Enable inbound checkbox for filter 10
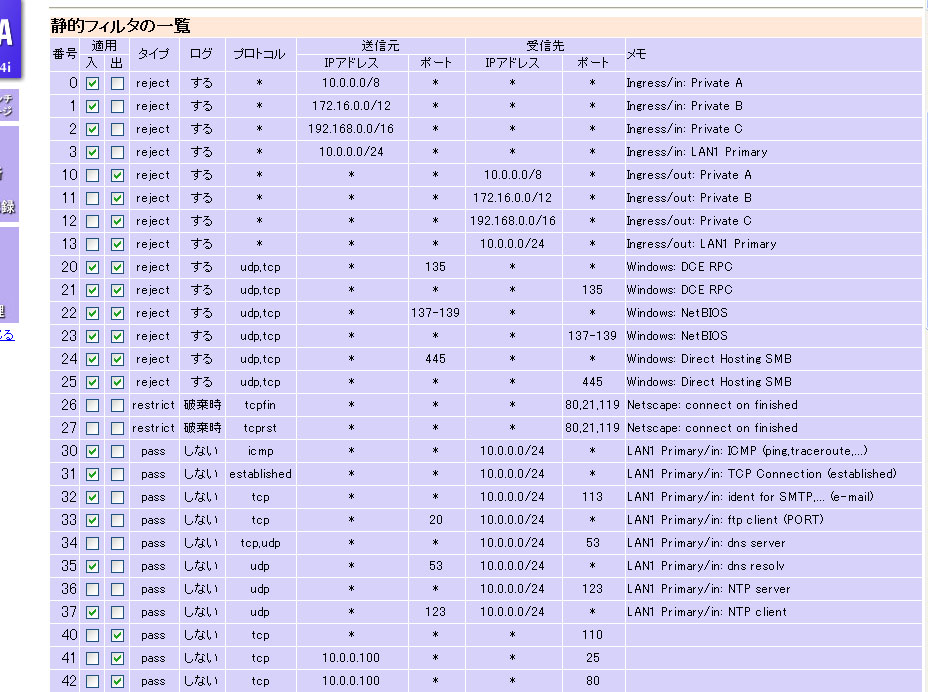Image resolution: width=928 pixels, height=692 pixels. pyautogui.click(x=92, y=175)
